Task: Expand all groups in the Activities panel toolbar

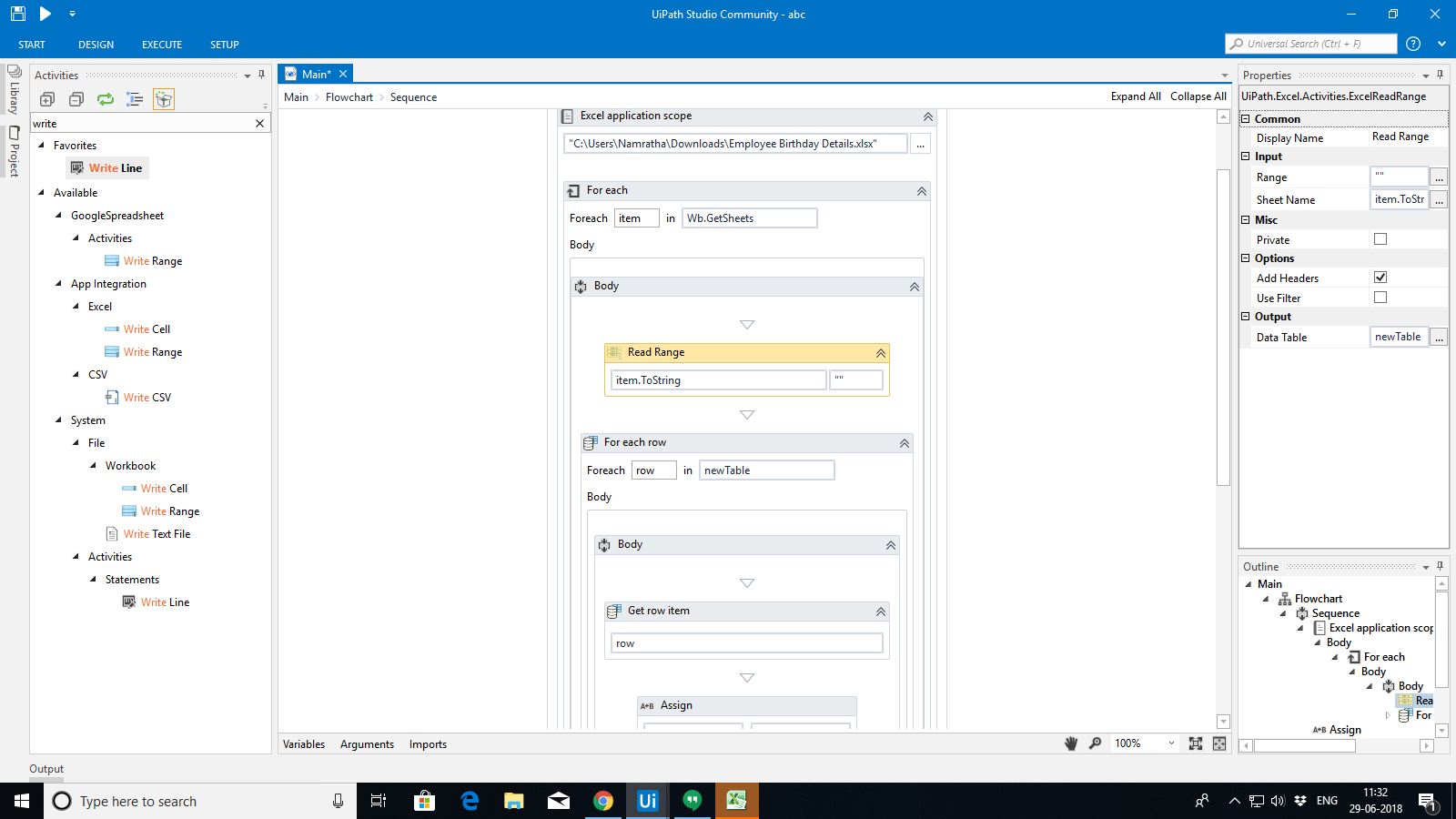Action: point(47,99)
